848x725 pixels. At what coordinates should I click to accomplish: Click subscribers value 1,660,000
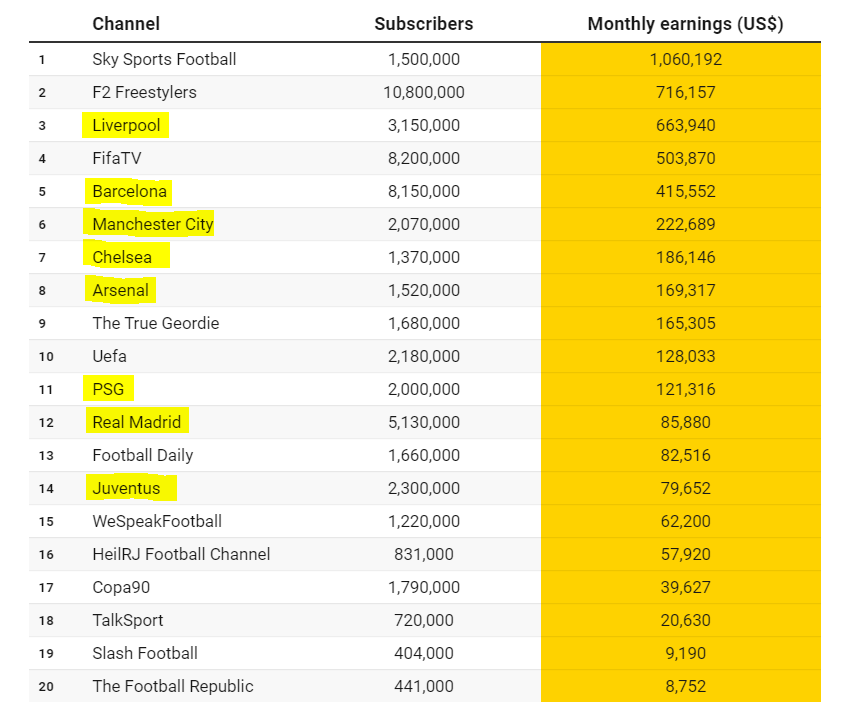(423, 455)
